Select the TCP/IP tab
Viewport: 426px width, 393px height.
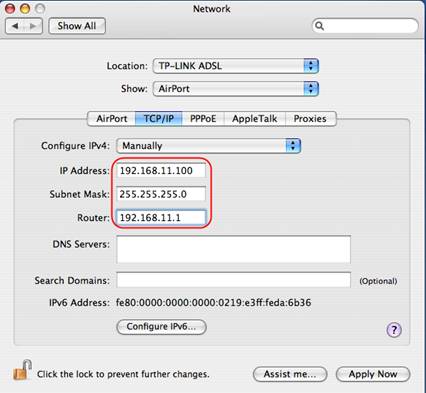point(159,119)
